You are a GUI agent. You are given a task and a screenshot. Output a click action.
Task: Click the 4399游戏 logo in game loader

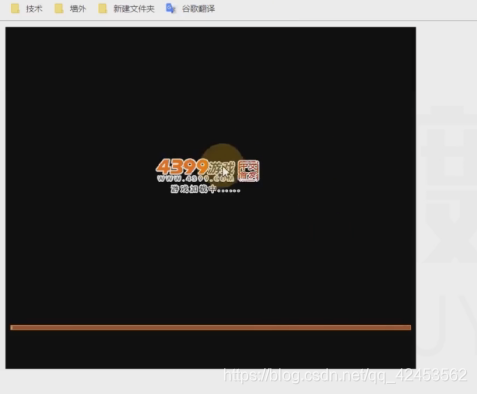[x=195, y=167]
